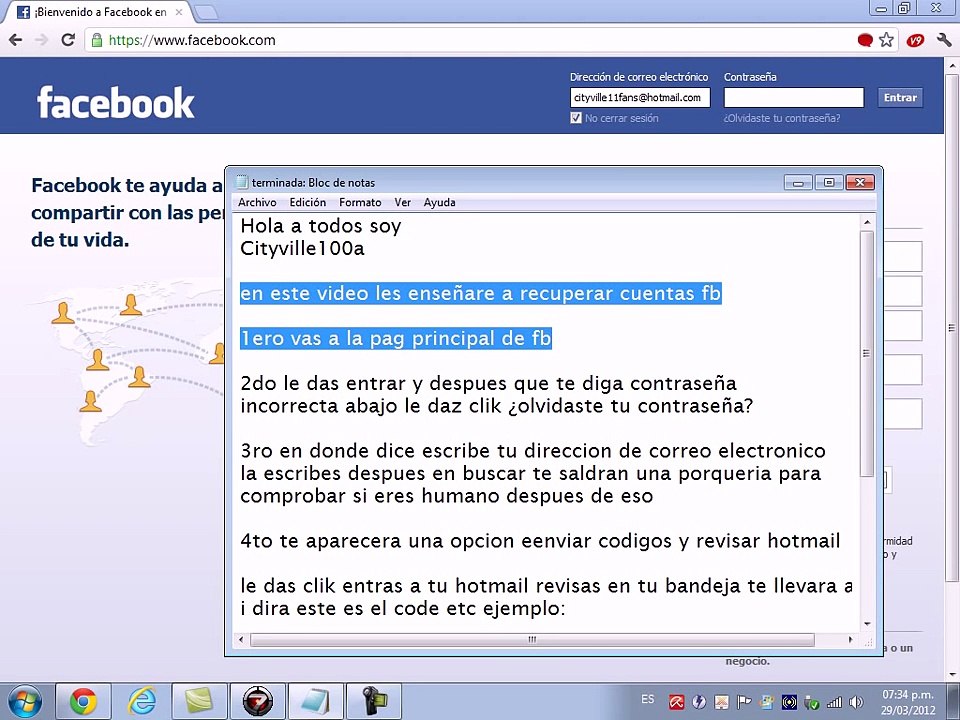Viewport: 960px width, 720px height.
Task: Switch to Notepad in the taskbar
Action: pos(316,701)
